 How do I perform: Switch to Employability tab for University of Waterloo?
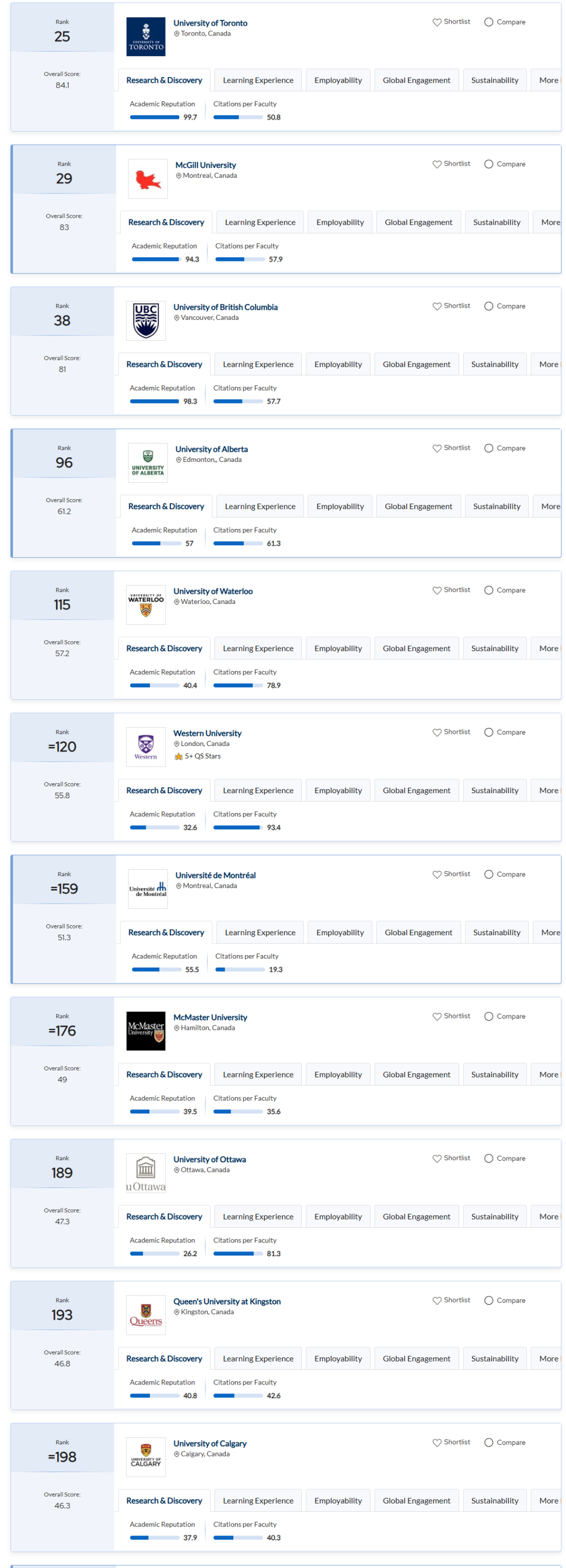point(338,648)
